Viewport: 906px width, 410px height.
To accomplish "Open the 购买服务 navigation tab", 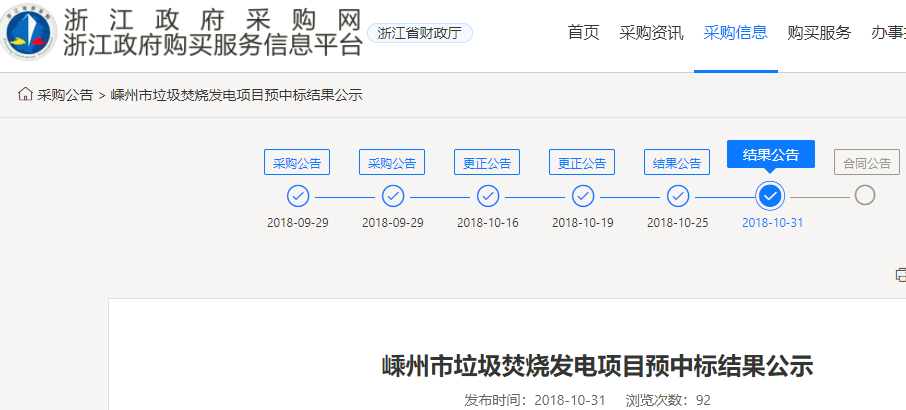I will click(x=819, y=33).
